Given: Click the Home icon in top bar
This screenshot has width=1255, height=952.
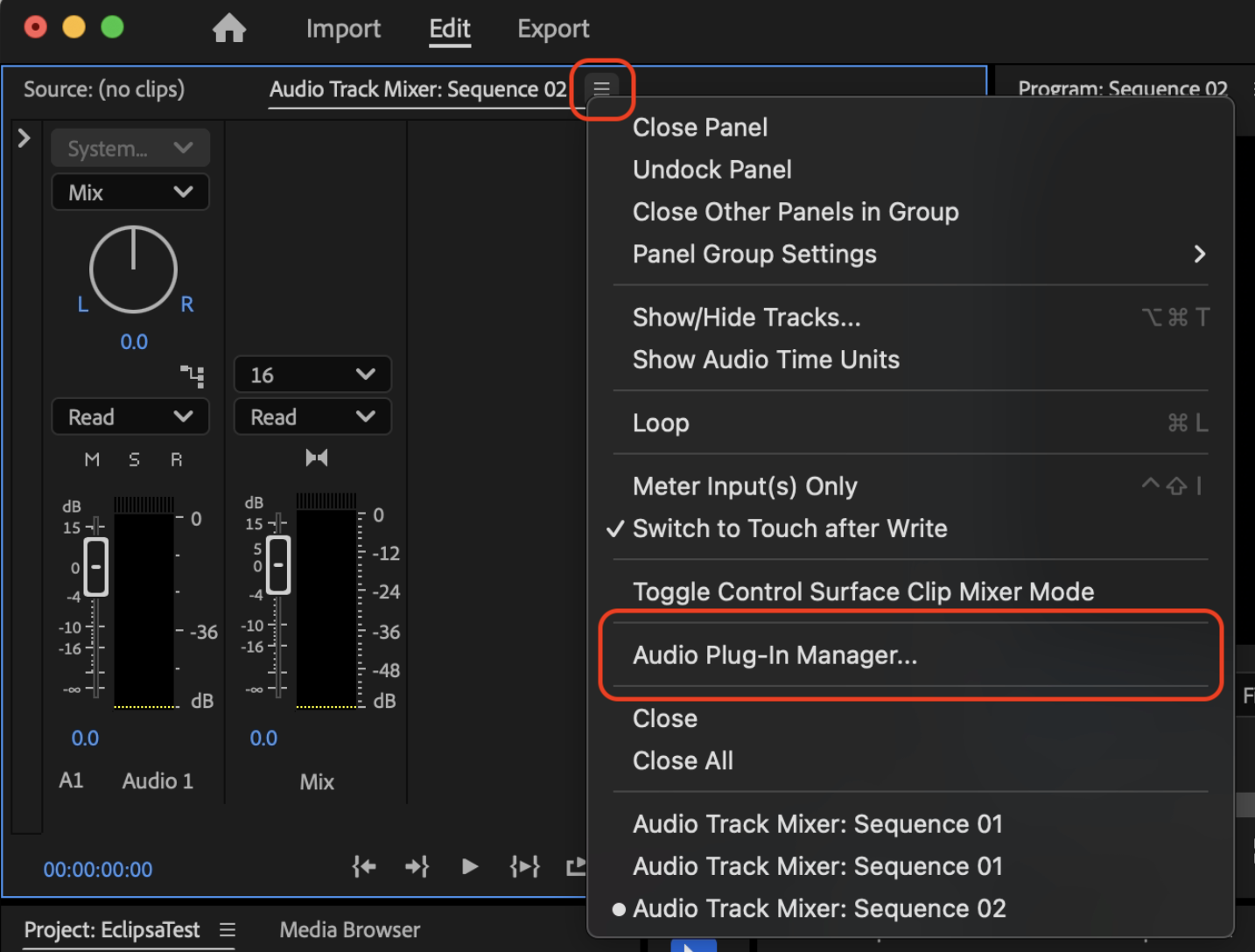Looking at the screenshot, I should pyautogui.click(x=229, y=29).
